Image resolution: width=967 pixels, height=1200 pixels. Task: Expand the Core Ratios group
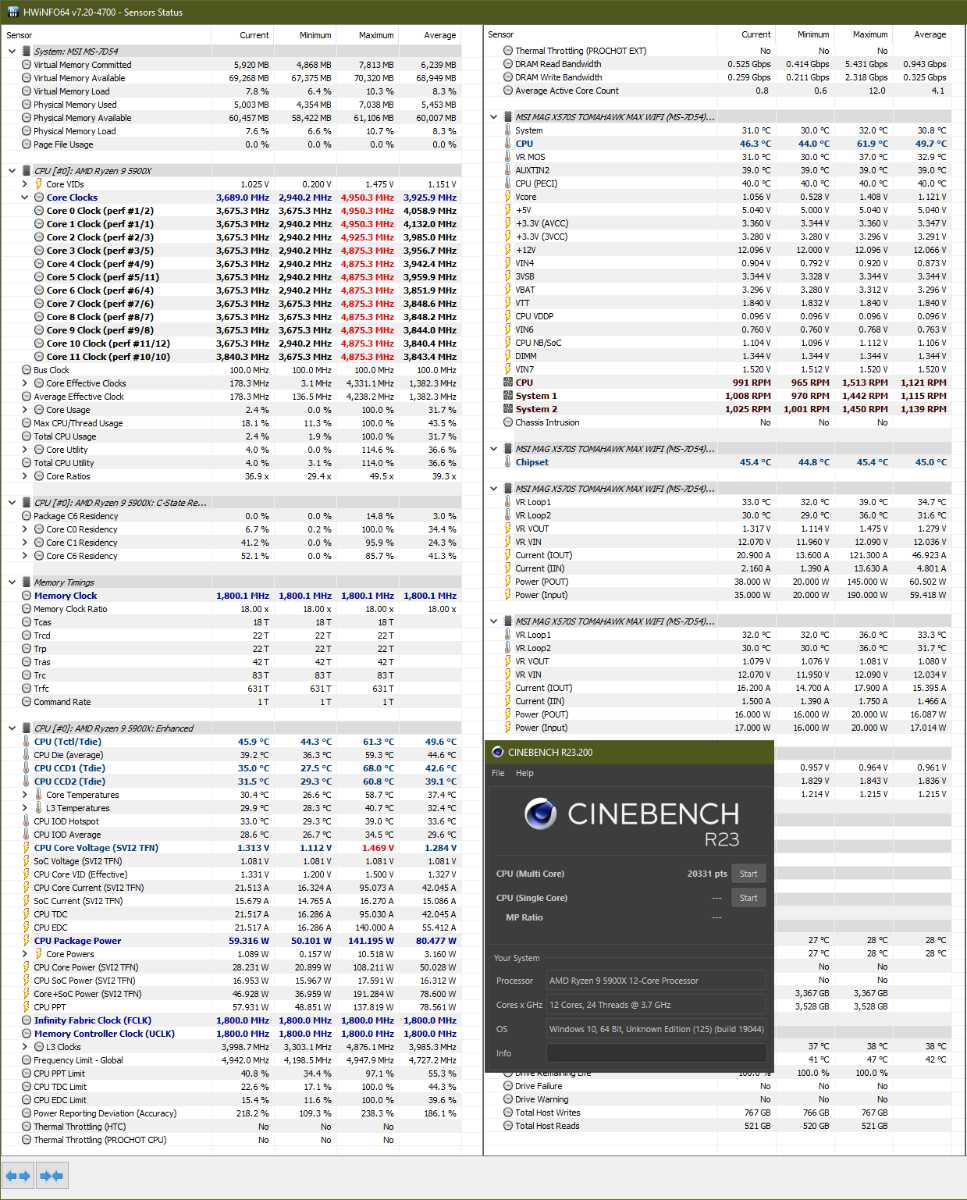click(25, 476)
